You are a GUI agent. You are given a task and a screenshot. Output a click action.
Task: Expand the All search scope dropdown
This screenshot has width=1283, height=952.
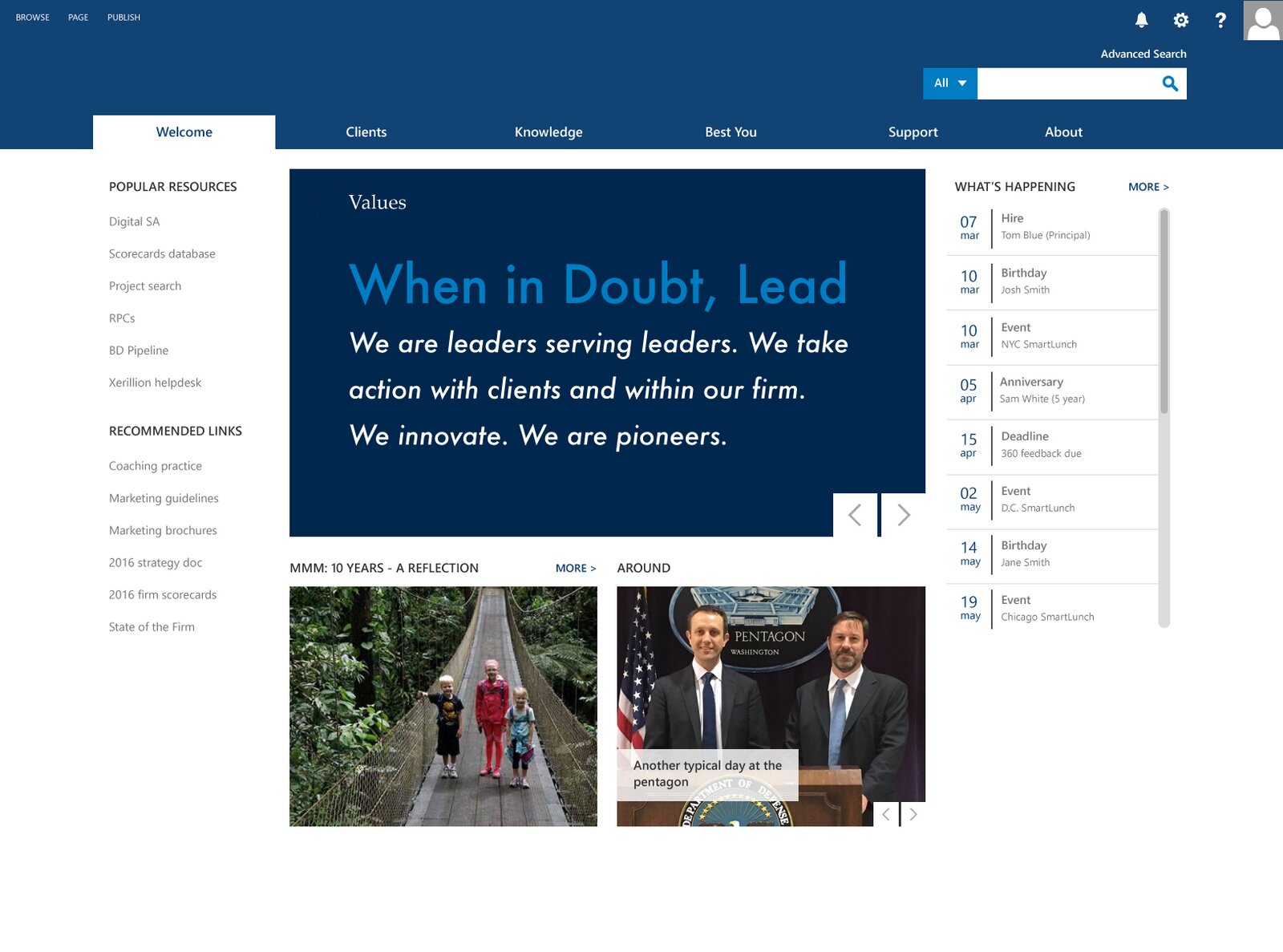click(x=950, y=83)
